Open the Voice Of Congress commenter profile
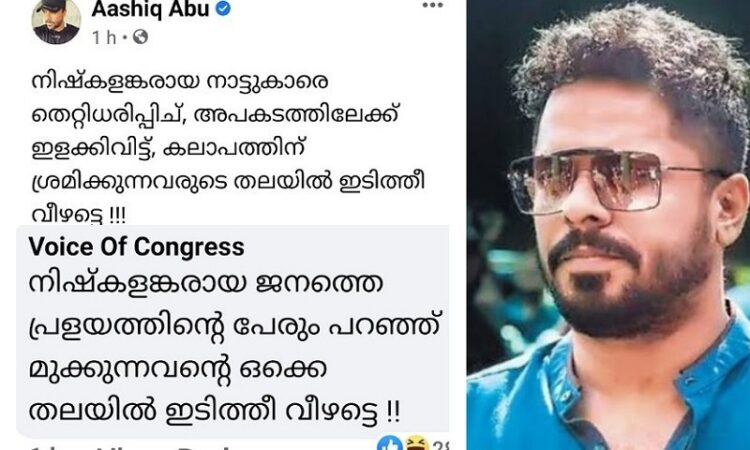This screenshot has height=450, width=750. coord(136,247)
